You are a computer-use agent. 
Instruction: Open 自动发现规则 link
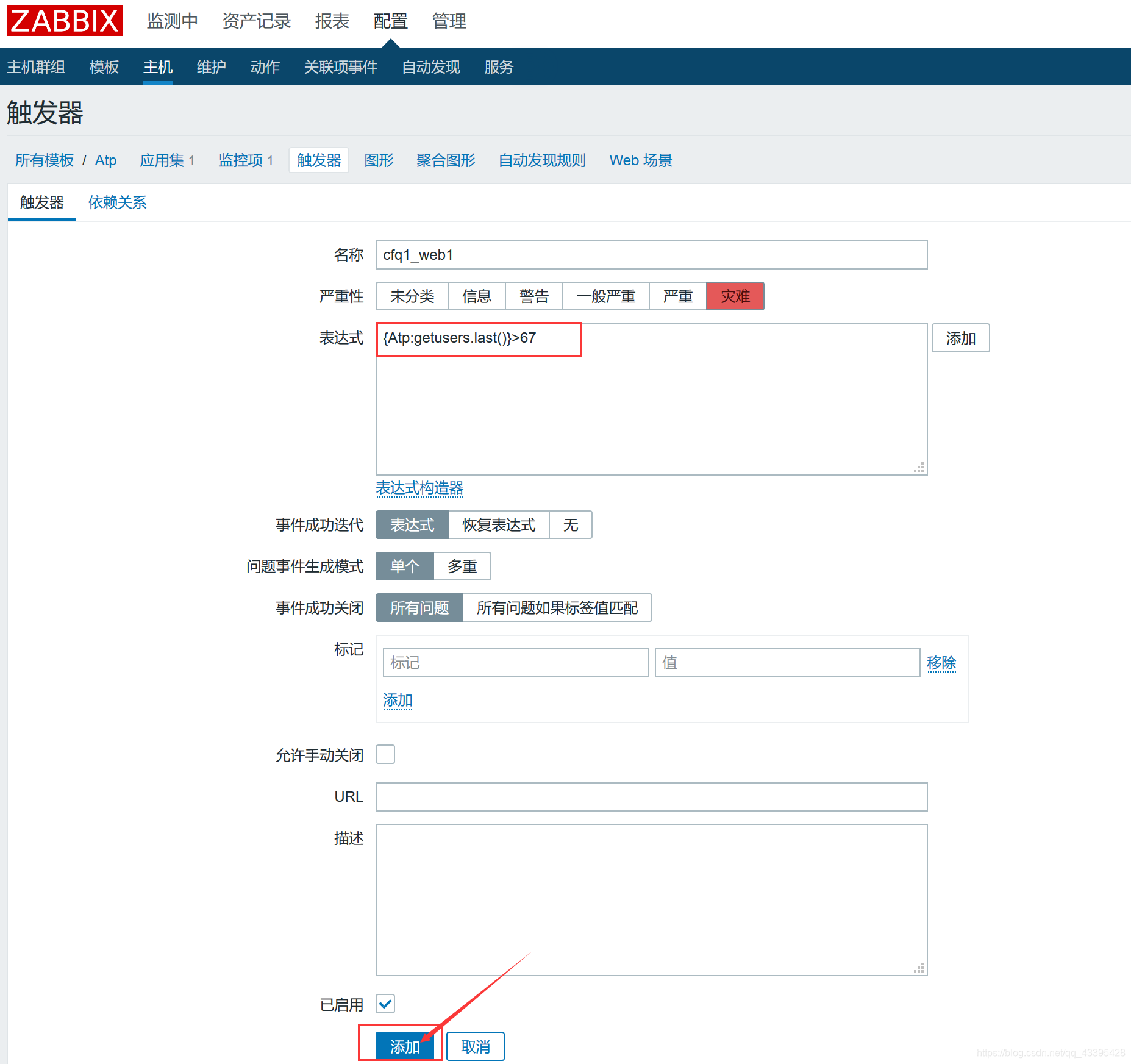coord(542,160)
